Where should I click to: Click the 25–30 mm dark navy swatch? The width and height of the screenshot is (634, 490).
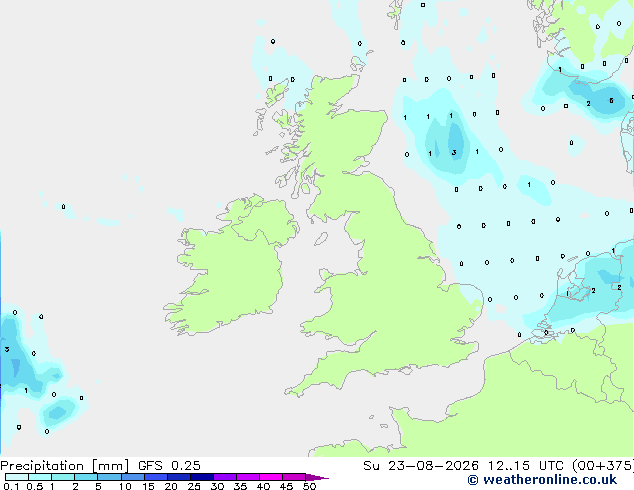pos(202,477)
